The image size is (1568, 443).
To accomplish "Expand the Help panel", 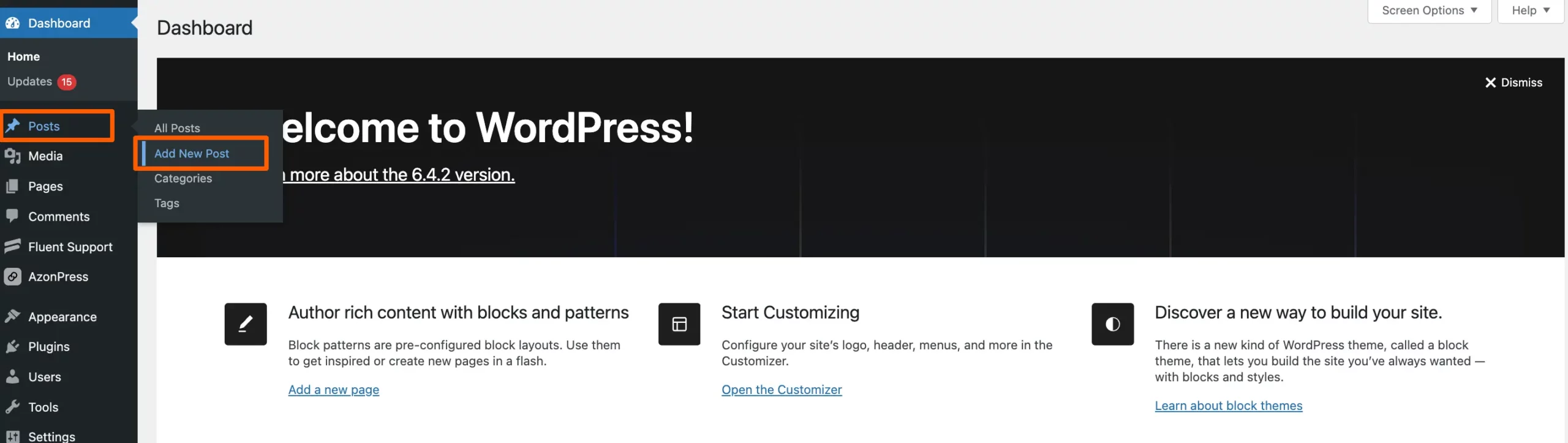I will coord(1529,10).
